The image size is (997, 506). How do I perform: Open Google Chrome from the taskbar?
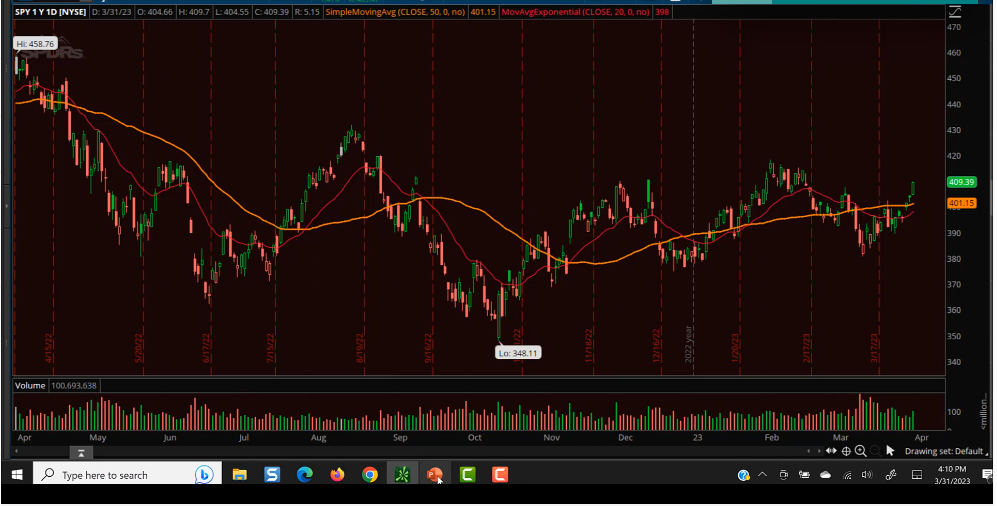point(370,475)
